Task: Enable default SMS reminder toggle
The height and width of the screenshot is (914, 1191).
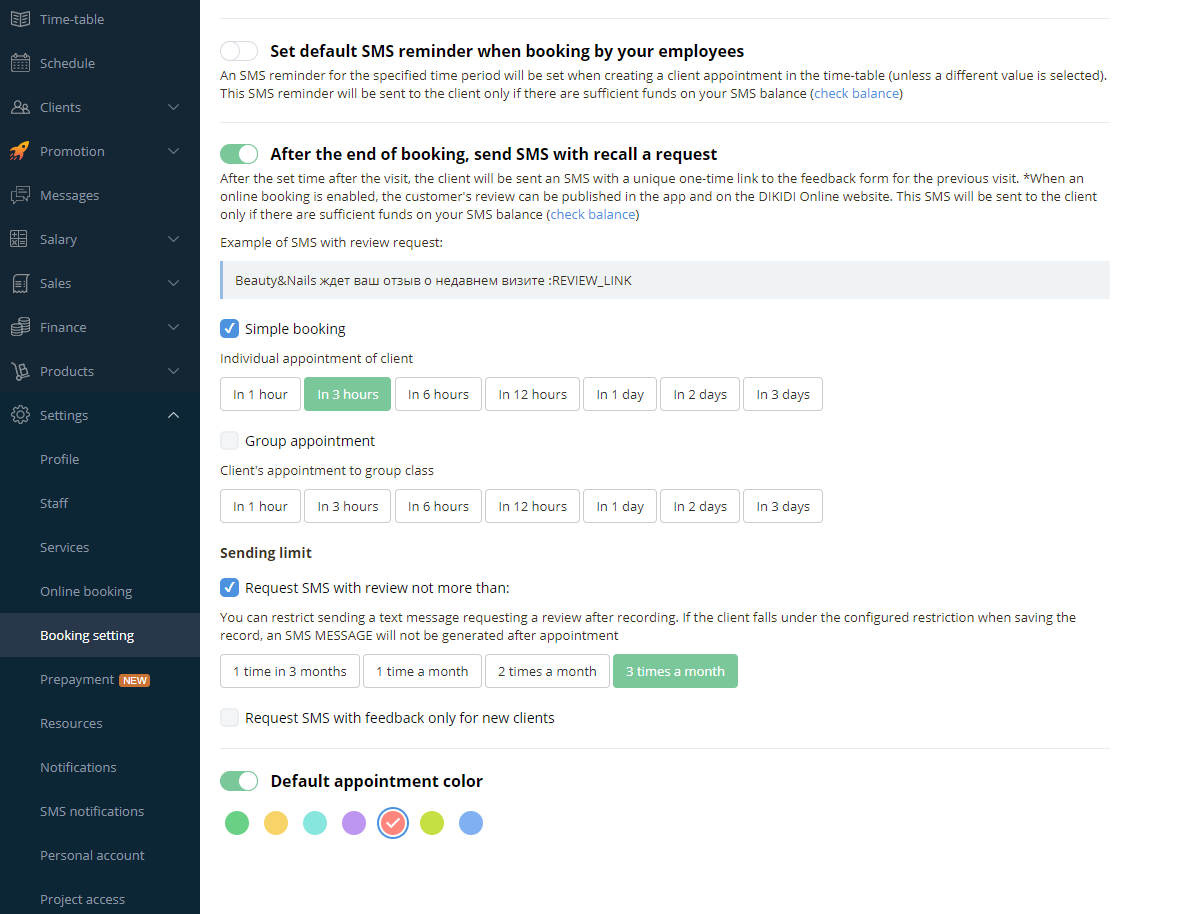Action: (239, 51)
